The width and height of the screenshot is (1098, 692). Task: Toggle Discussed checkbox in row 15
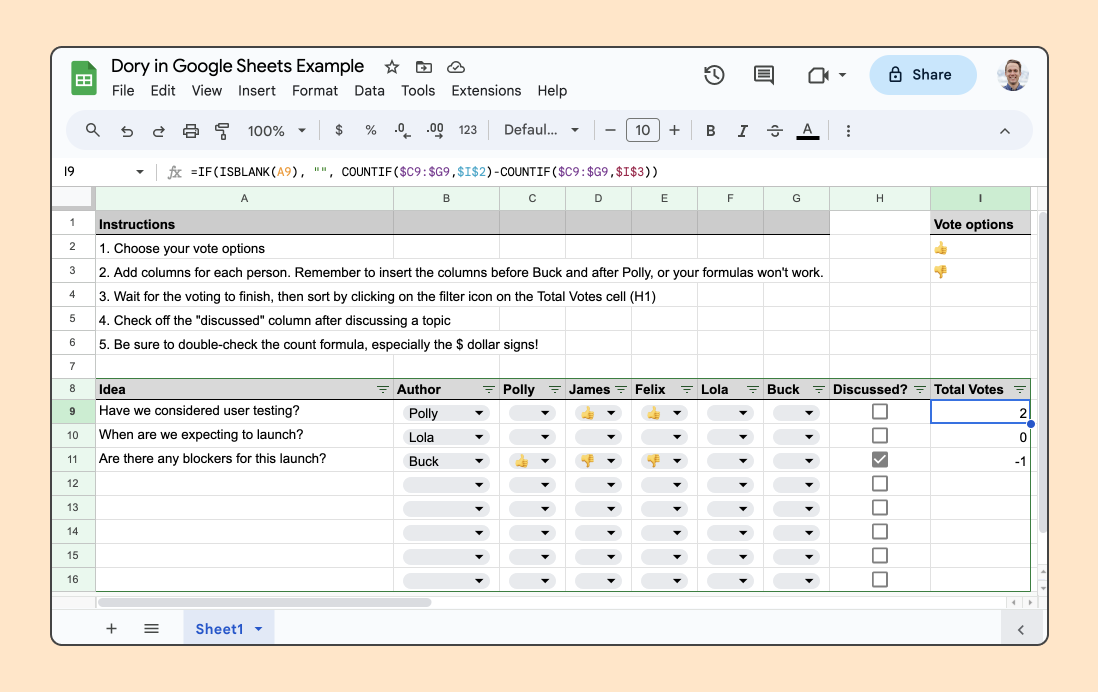[x=880, y=555]
